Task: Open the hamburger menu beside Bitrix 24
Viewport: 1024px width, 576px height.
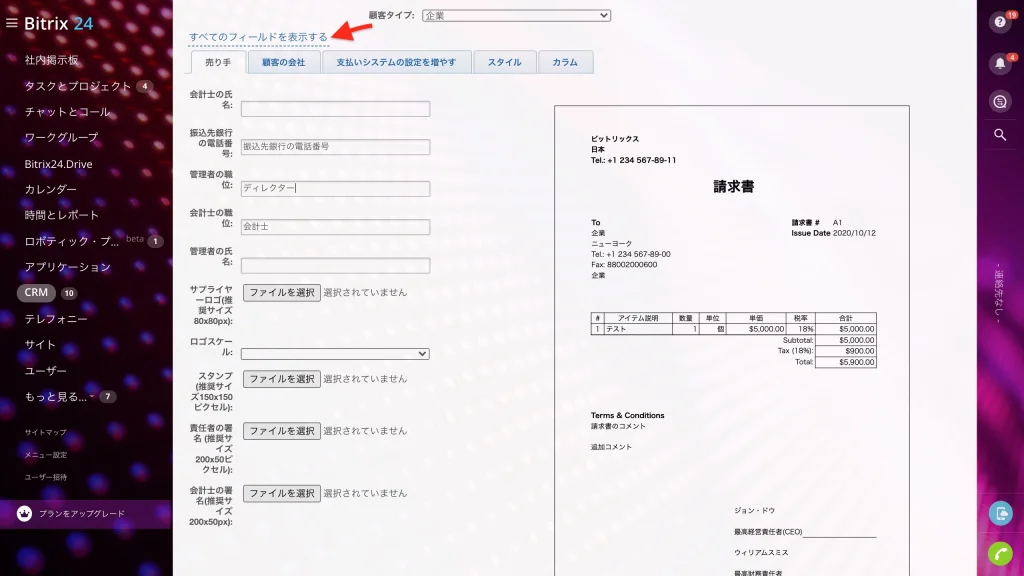Action: pos(12,23)
